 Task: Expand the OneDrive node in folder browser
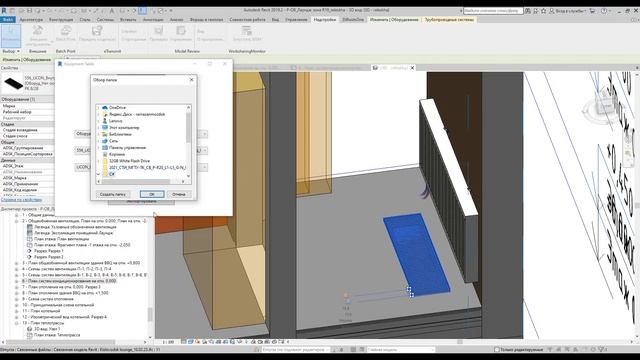click(98, 107)
